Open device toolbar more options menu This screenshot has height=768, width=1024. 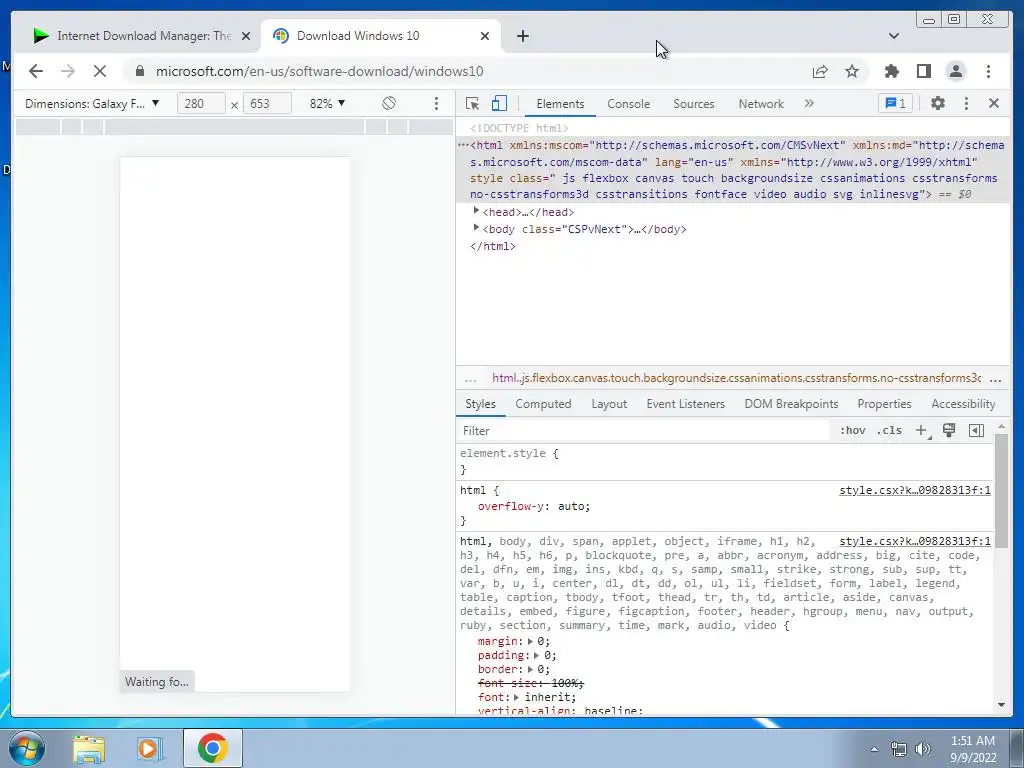(x=436, y=103)
